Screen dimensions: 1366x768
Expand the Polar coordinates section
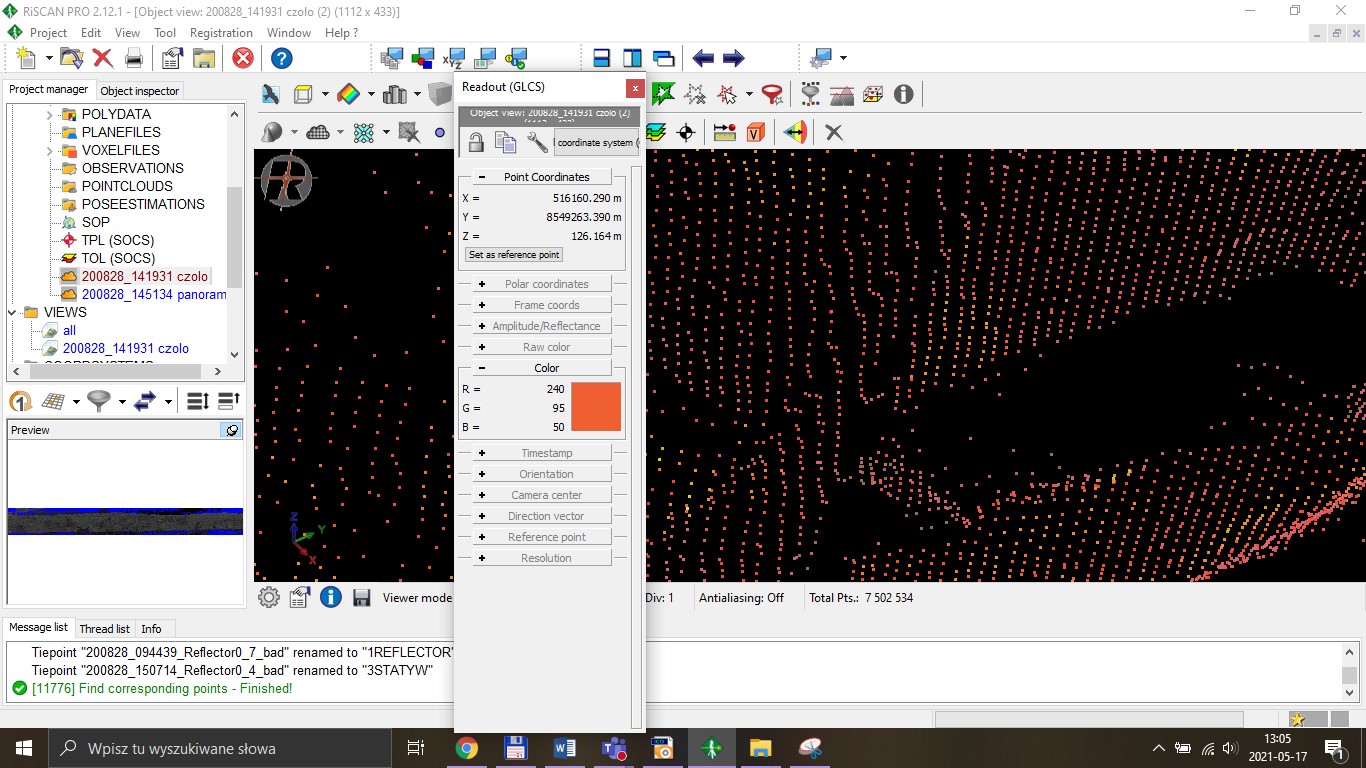pos(482,284)
